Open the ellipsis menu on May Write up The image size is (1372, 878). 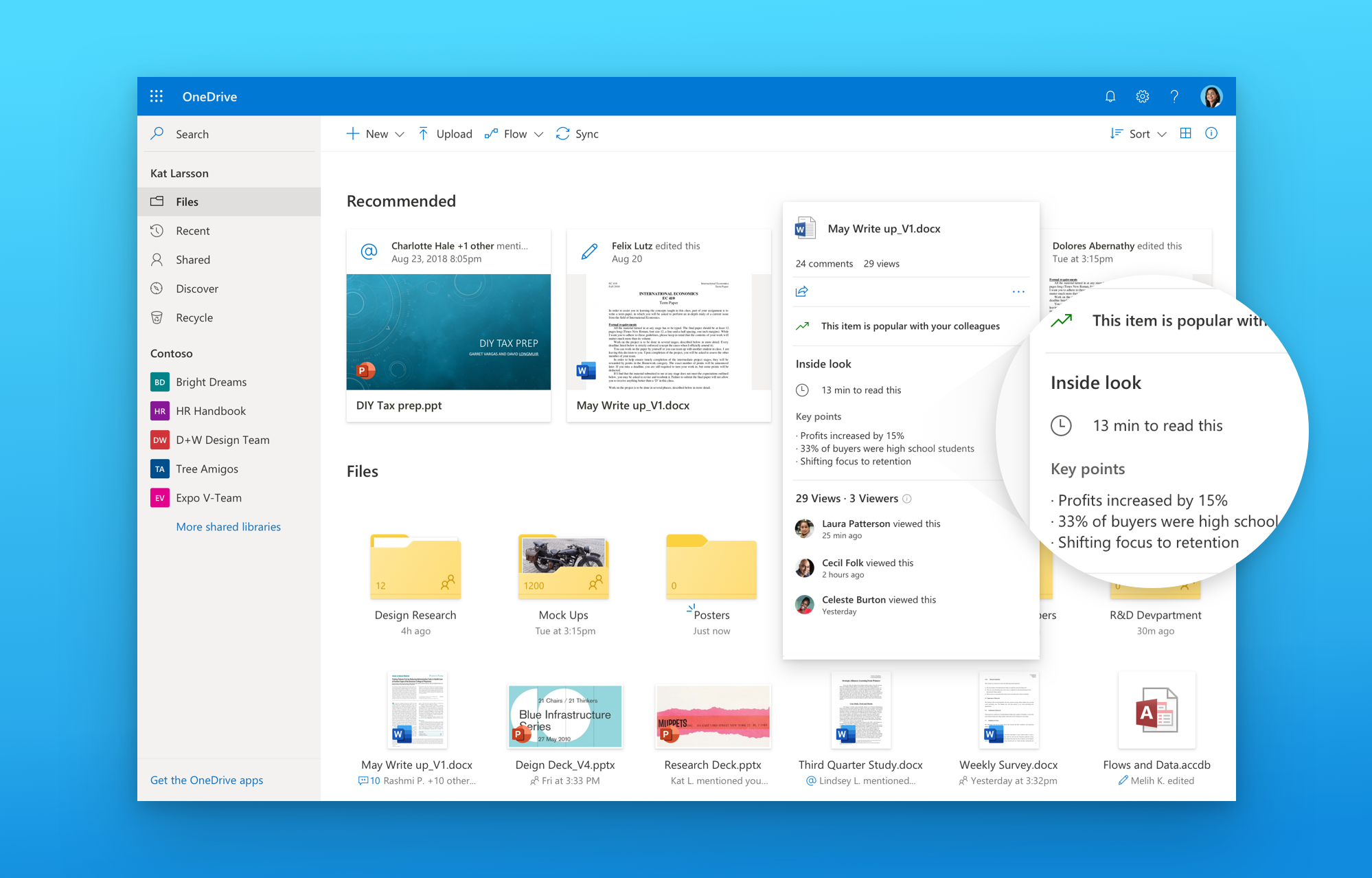(1019, 291)
